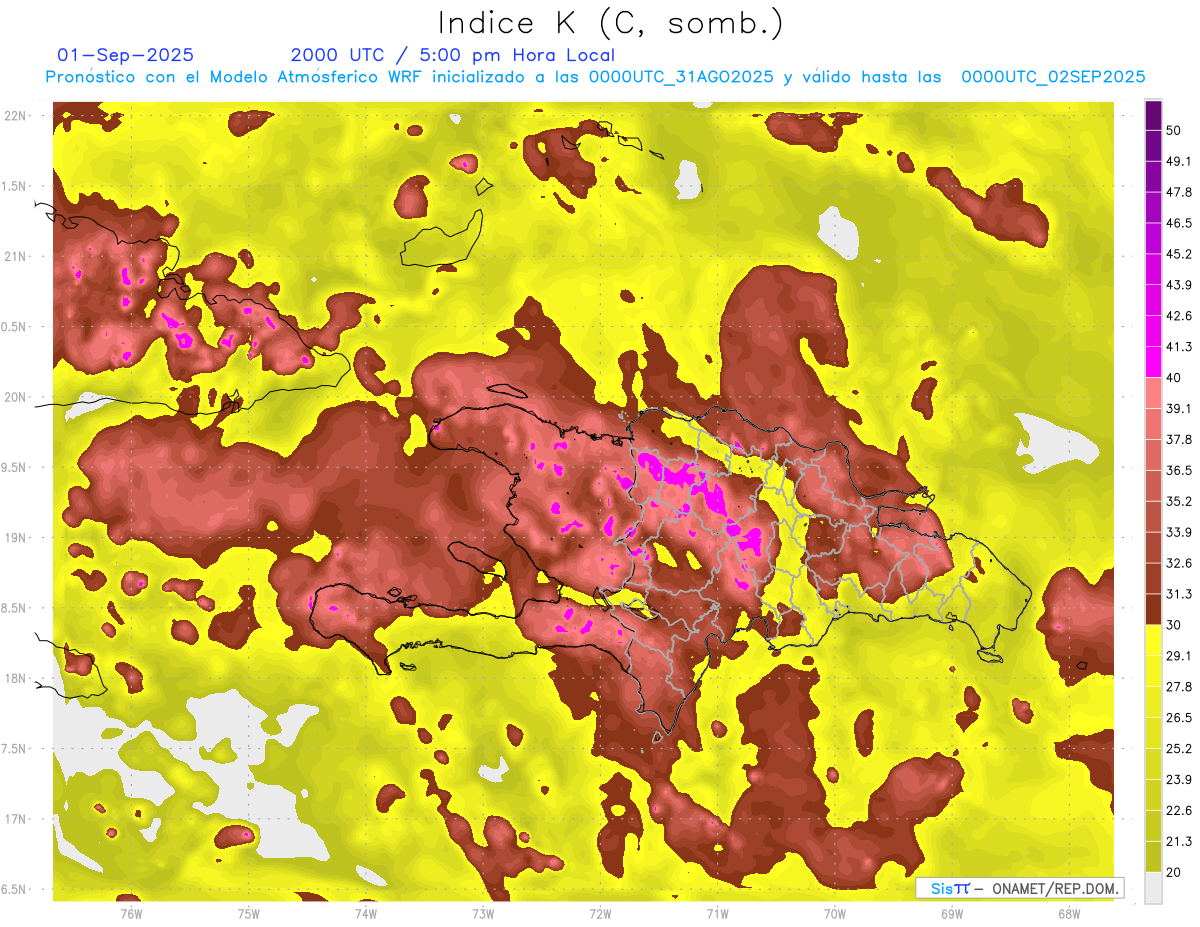Image resolution: width=1200 pixels, height=927 pixels.
Task: Click the "74W" longitude label
Action: click(x=366, y=913)
